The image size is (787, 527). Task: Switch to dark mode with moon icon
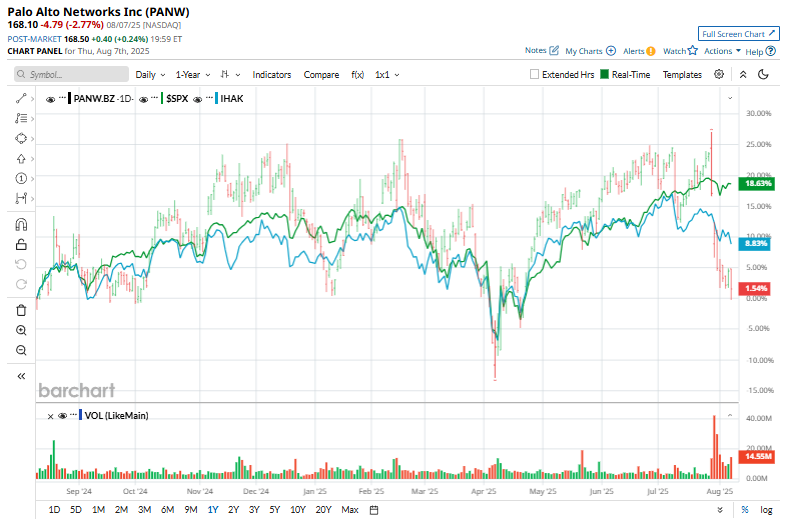click(x=763, y=74)
